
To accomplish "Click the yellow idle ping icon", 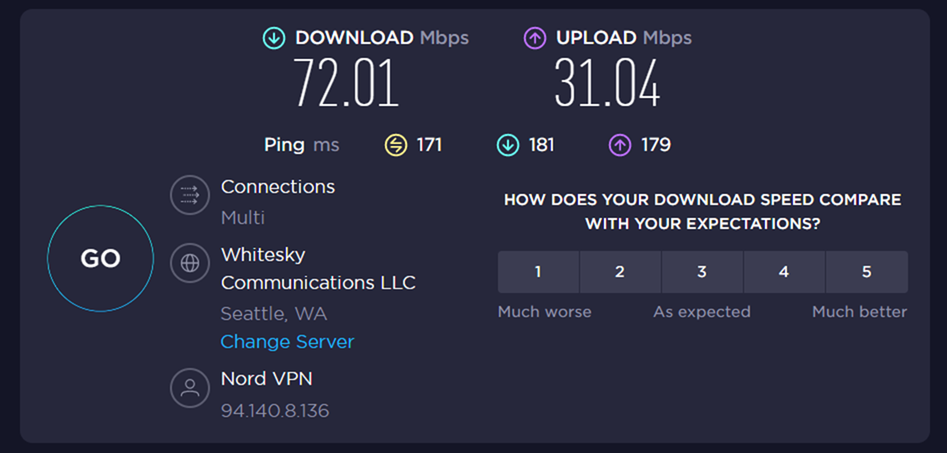I will tap(396, 145).
